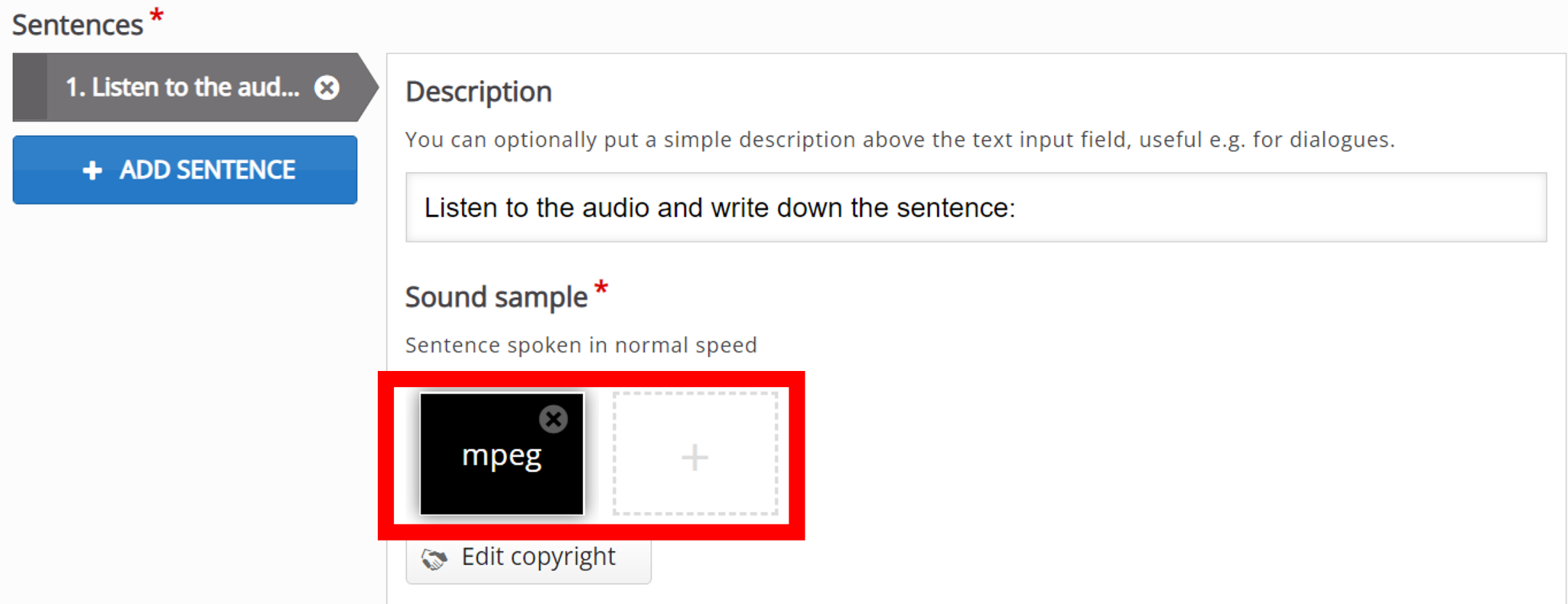This screenshot has height=604, width=1568.
Task: Click the plus icon inside ADD SENTENCE
Action: click(93, 170)
